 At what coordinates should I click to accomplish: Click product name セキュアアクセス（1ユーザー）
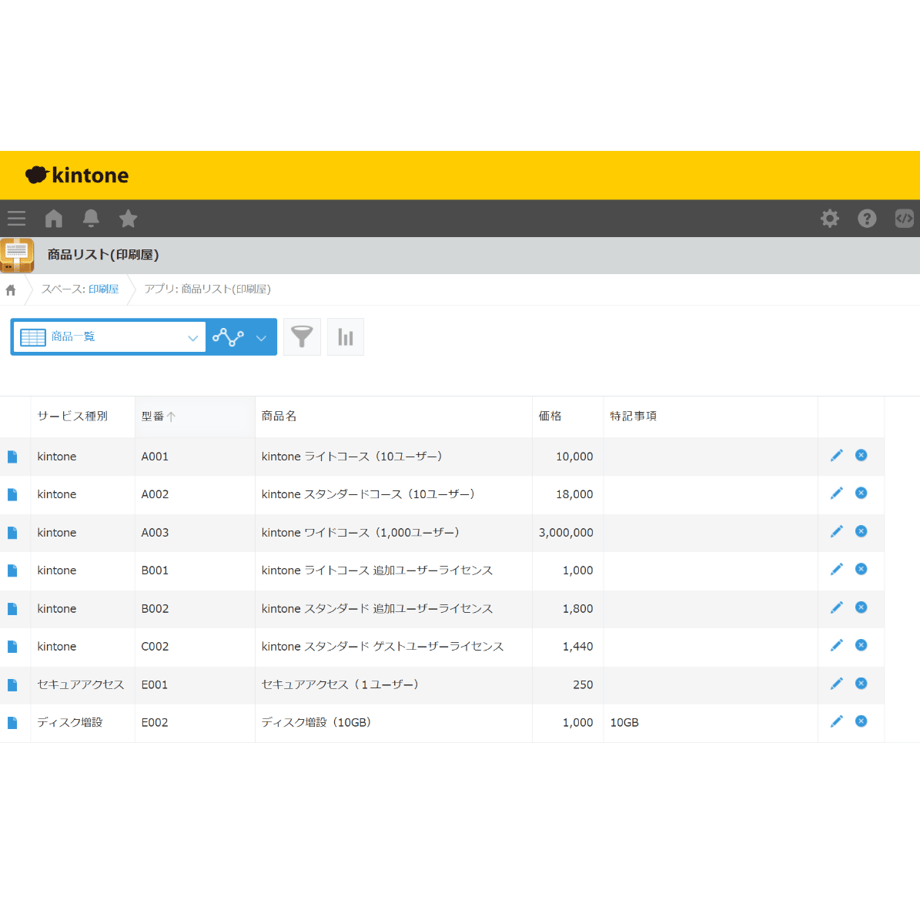click(340, 685)
